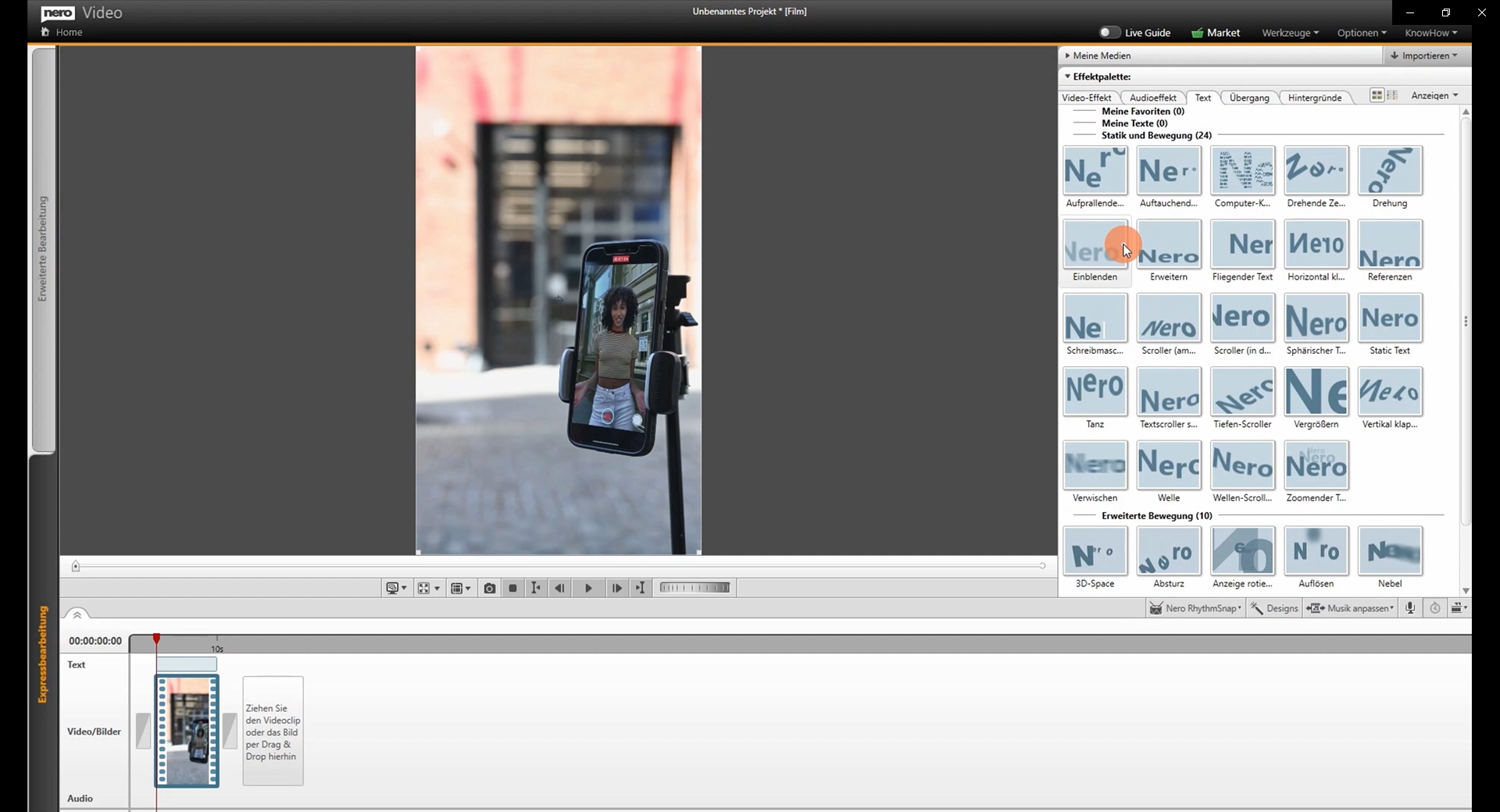Screen dimensions: 1500x812
Task: Toggle the Live Guide switch
Action: pos(1109,33)
